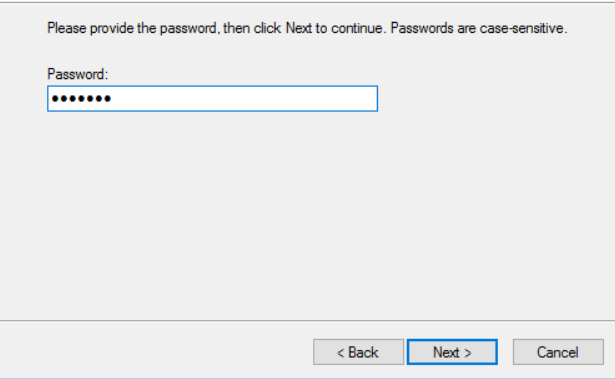615x379 pixels.
Task: Click "Please provide the password" text
Action: click(x=132, y=28)
